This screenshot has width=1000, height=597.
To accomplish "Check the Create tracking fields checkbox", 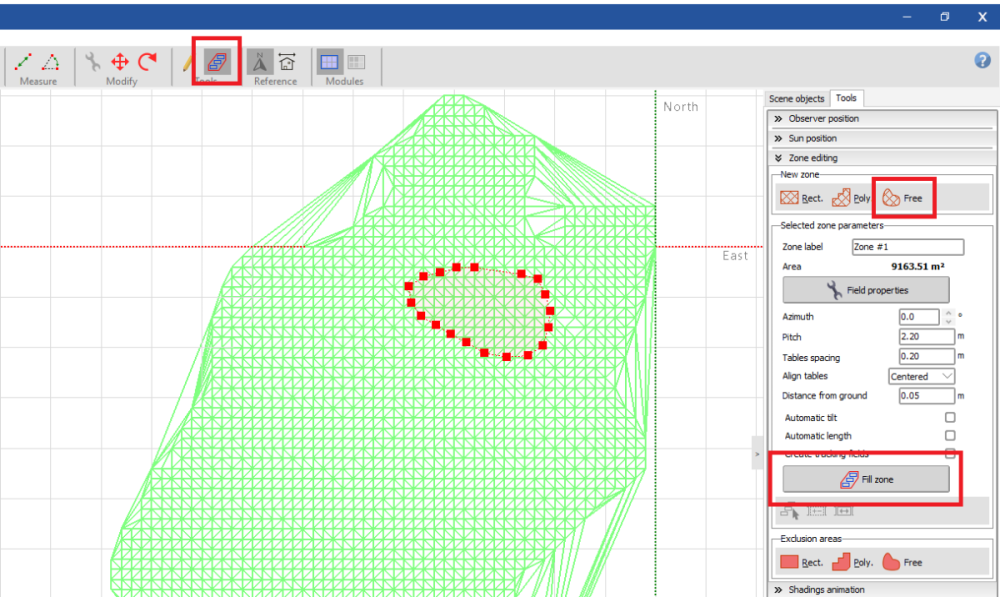I will pos(950,454).
